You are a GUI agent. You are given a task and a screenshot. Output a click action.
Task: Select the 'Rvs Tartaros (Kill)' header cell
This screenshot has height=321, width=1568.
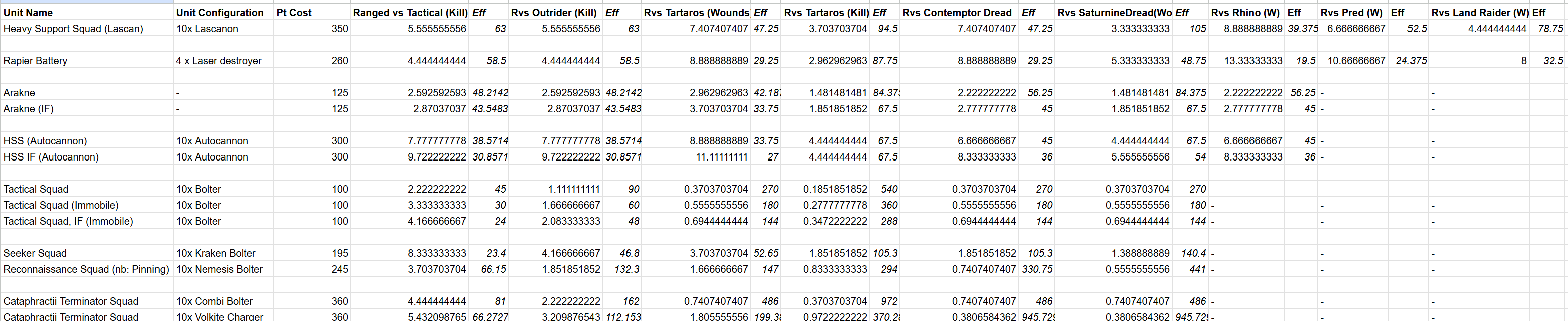[826, 12]
